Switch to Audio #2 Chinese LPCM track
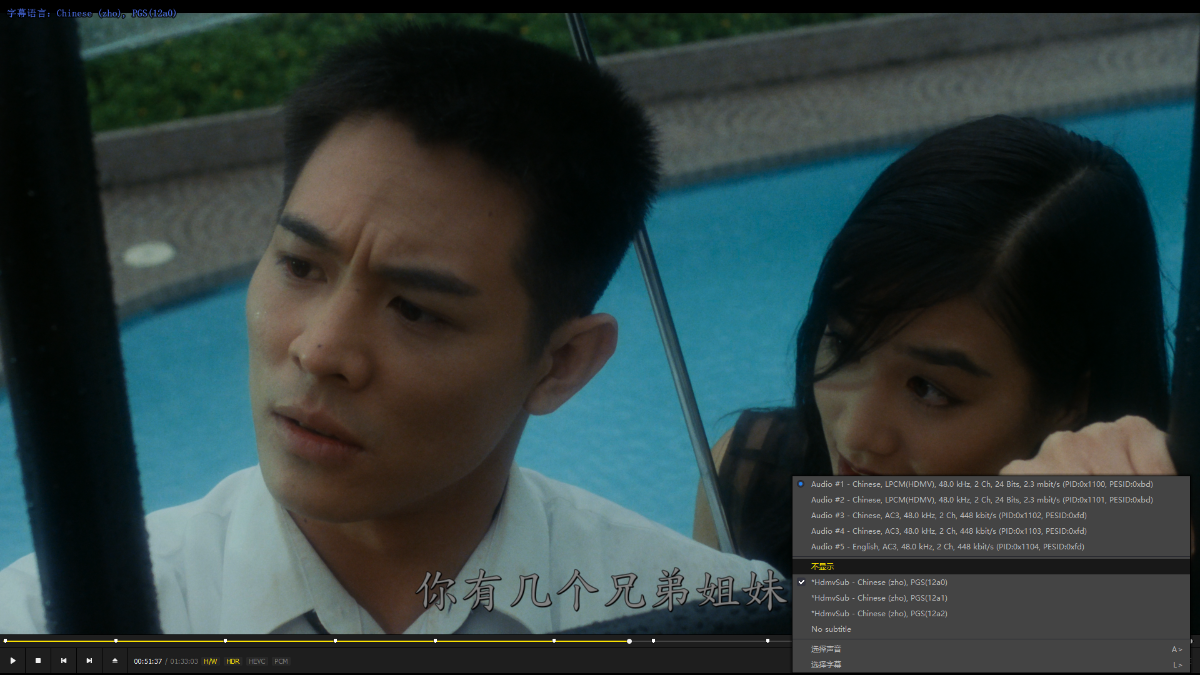1200x675 pixels. pos(981,500)
